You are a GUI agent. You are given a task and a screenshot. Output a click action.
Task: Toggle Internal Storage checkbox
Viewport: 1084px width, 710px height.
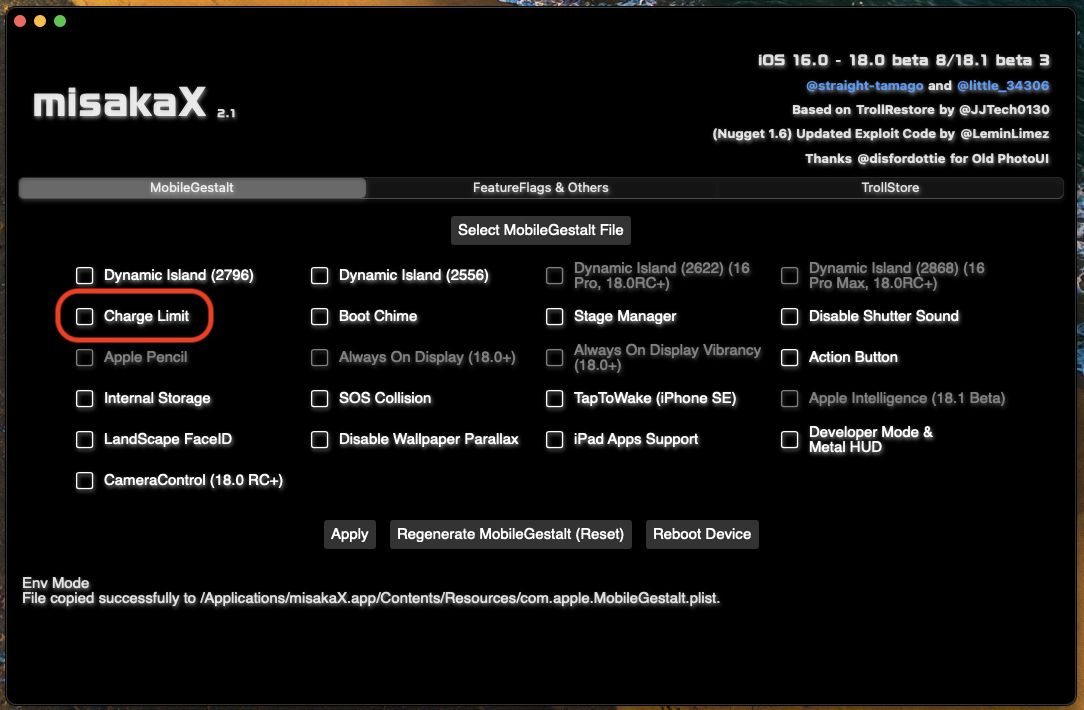(84, 398)
